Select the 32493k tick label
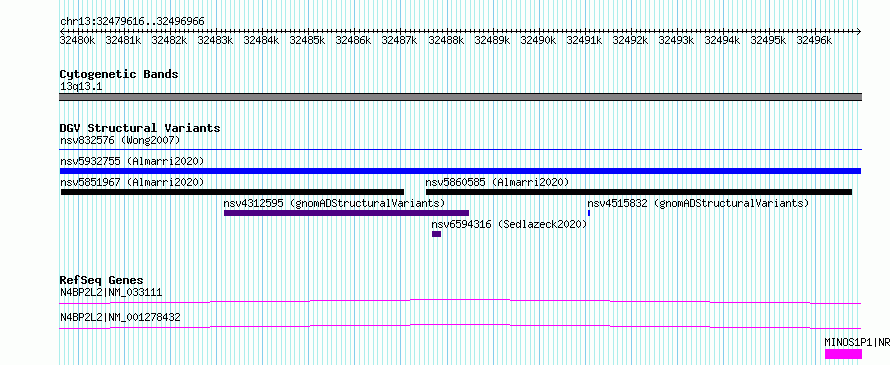This screenshot has height=365, width=890. tap(675, 40)
